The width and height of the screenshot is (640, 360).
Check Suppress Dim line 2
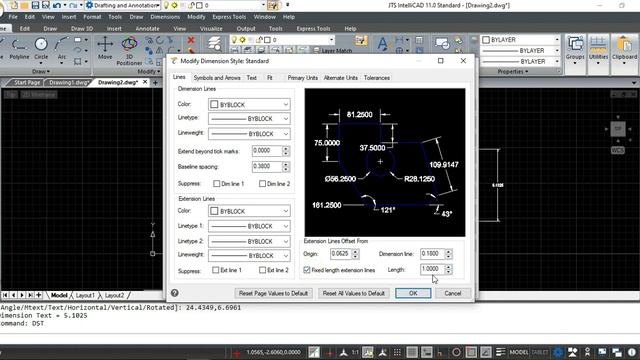click(x=262, y=184)
